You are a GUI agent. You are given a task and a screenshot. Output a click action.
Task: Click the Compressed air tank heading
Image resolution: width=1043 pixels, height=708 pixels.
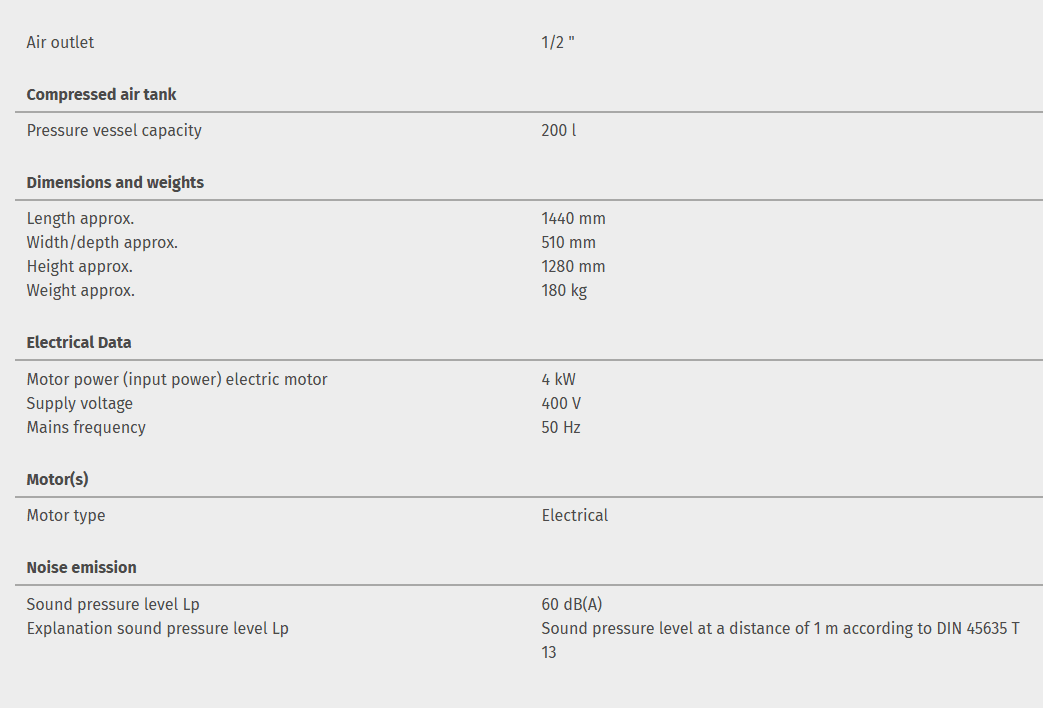(101, 94)
